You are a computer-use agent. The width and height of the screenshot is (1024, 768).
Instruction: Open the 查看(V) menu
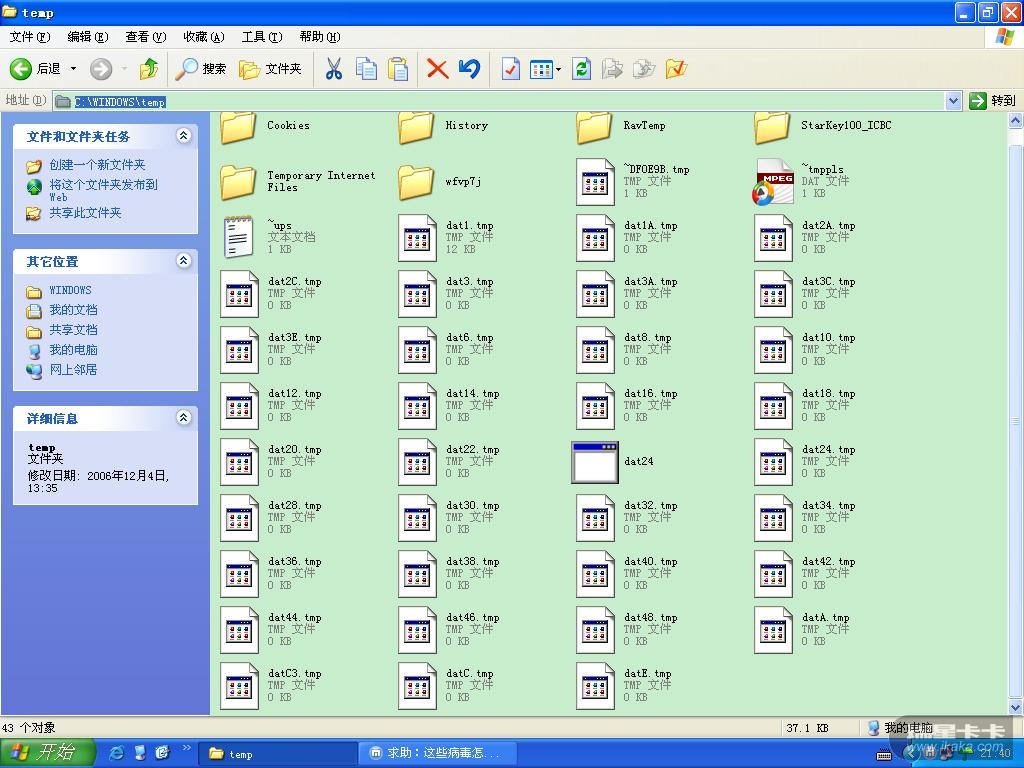[145, 37]
